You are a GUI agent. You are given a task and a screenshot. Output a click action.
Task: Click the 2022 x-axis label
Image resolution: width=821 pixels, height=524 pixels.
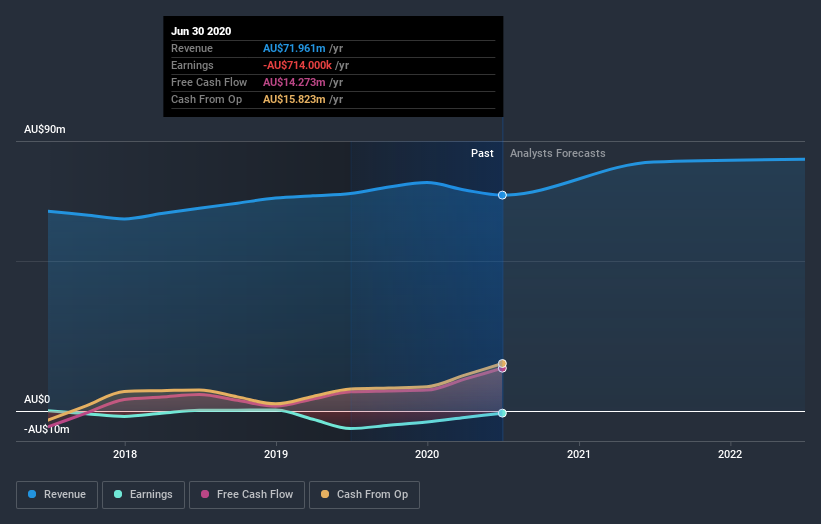pos(730,454)
